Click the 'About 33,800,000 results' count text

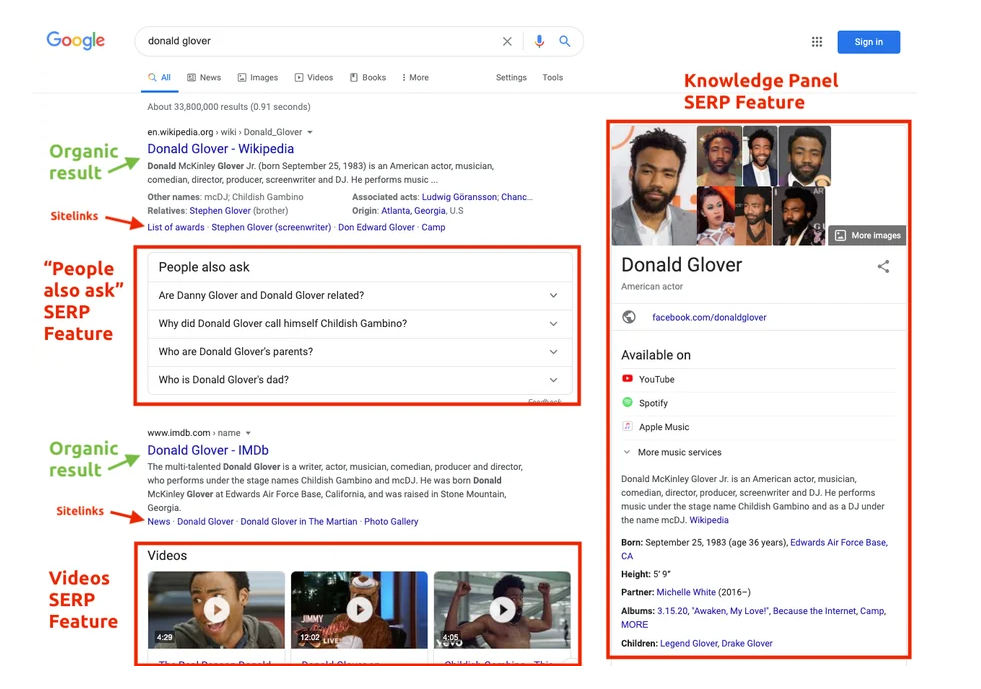tap(228, 107)
